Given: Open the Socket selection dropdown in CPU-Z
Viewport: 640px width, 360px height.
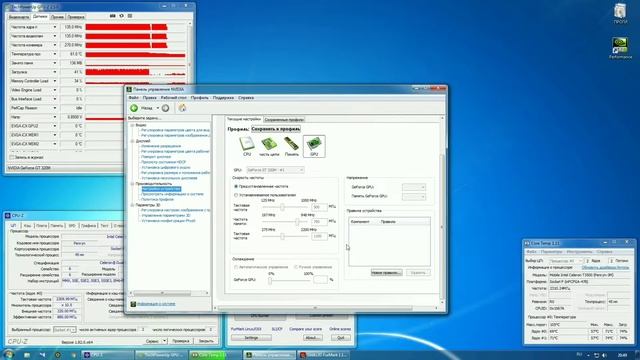Looking at the screenshot, I should point(64,329).
